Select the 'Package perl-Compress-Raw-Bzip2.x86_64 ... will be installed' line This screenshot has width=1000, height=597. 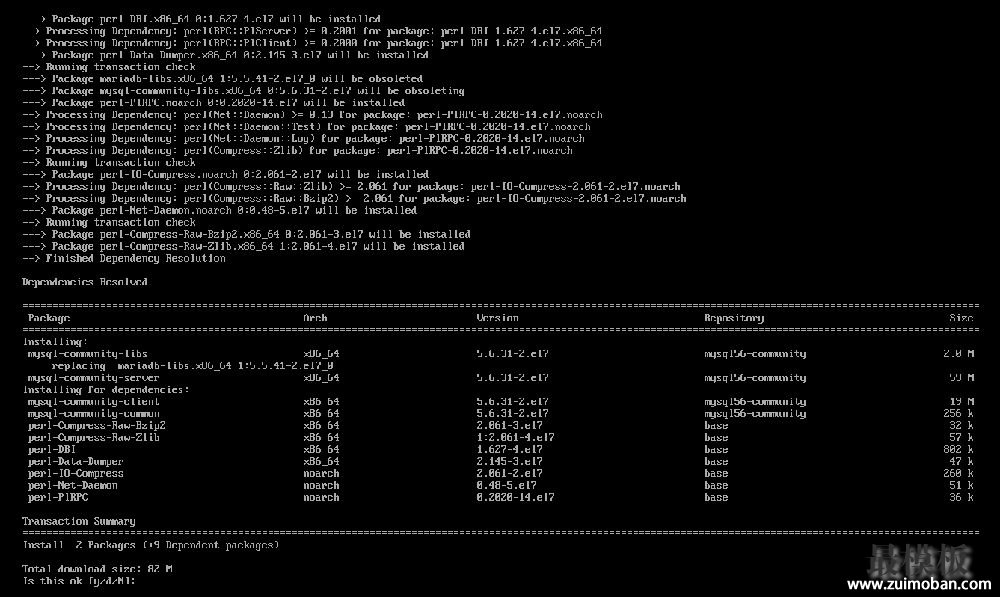click(x=247, y=234)
